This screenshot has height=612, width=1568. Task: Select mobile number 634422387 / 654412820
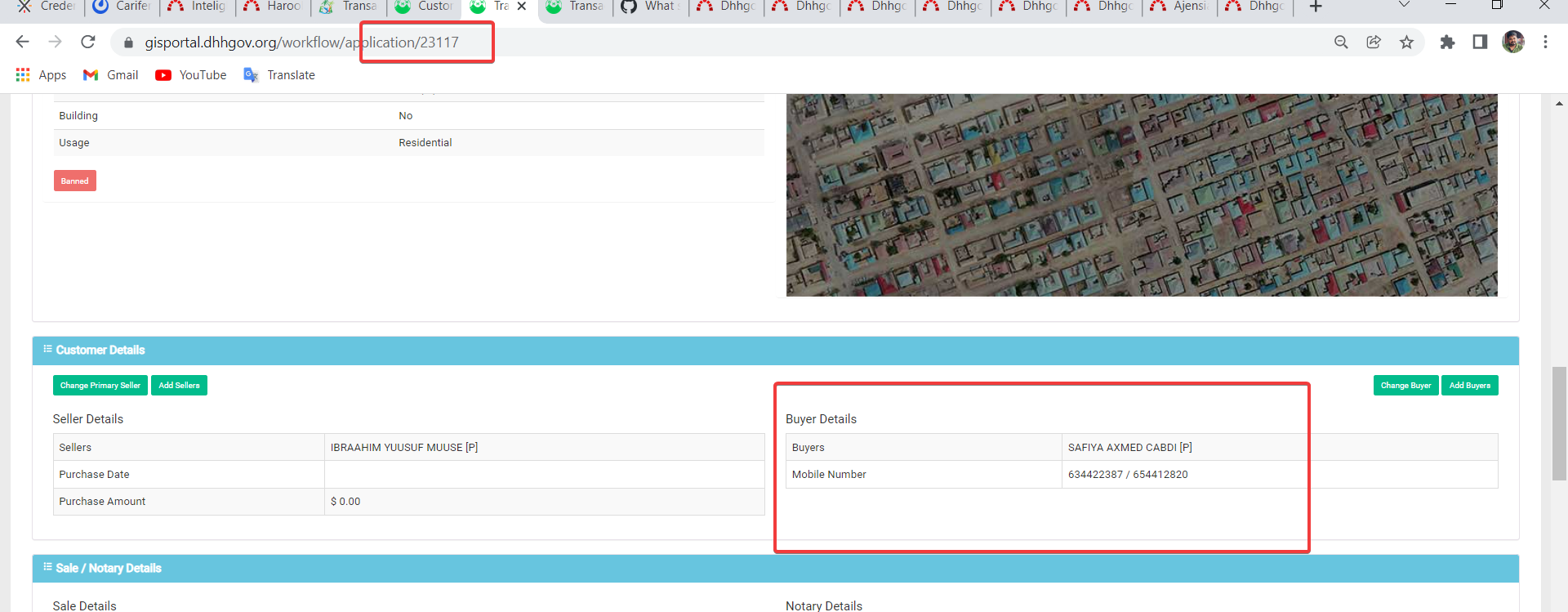point(1128,475)
